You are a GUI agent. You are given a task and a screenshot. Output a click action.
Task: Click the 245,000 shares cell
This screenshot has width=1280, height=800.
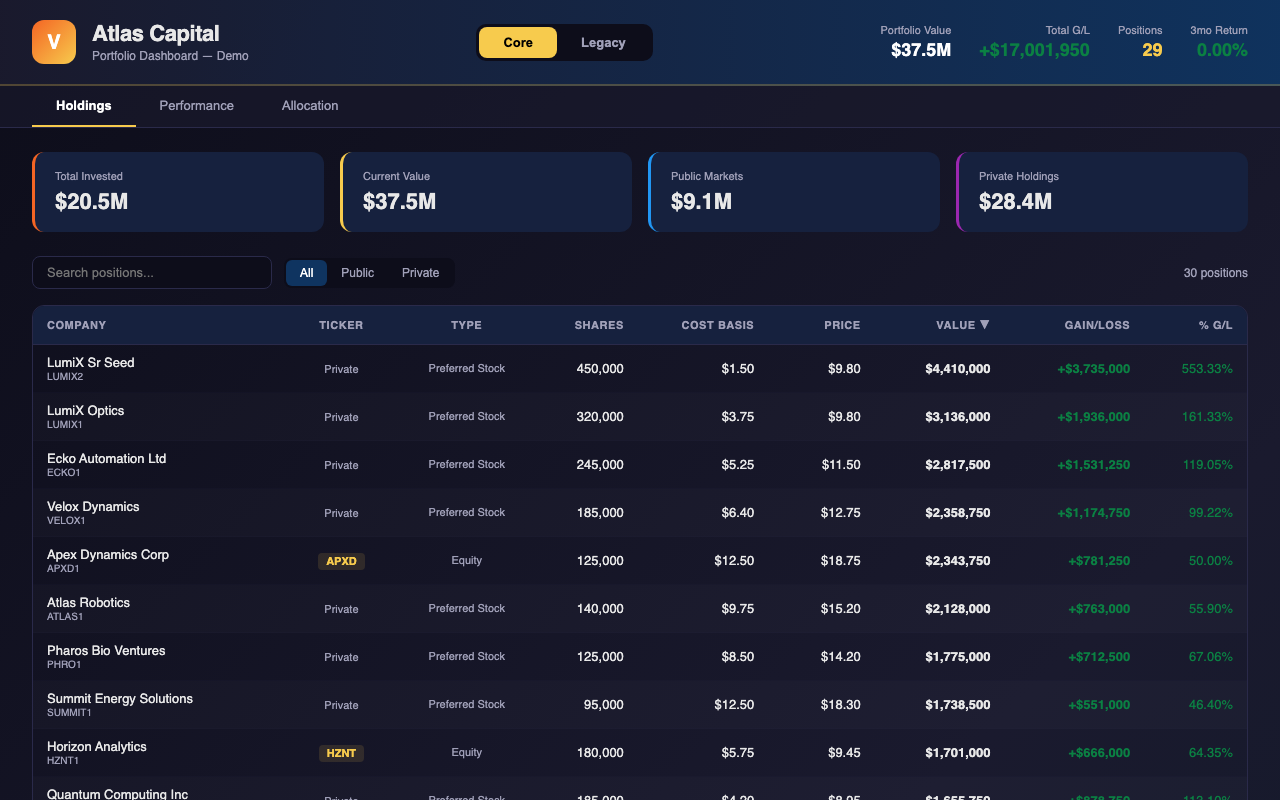[x=600, y=465]
